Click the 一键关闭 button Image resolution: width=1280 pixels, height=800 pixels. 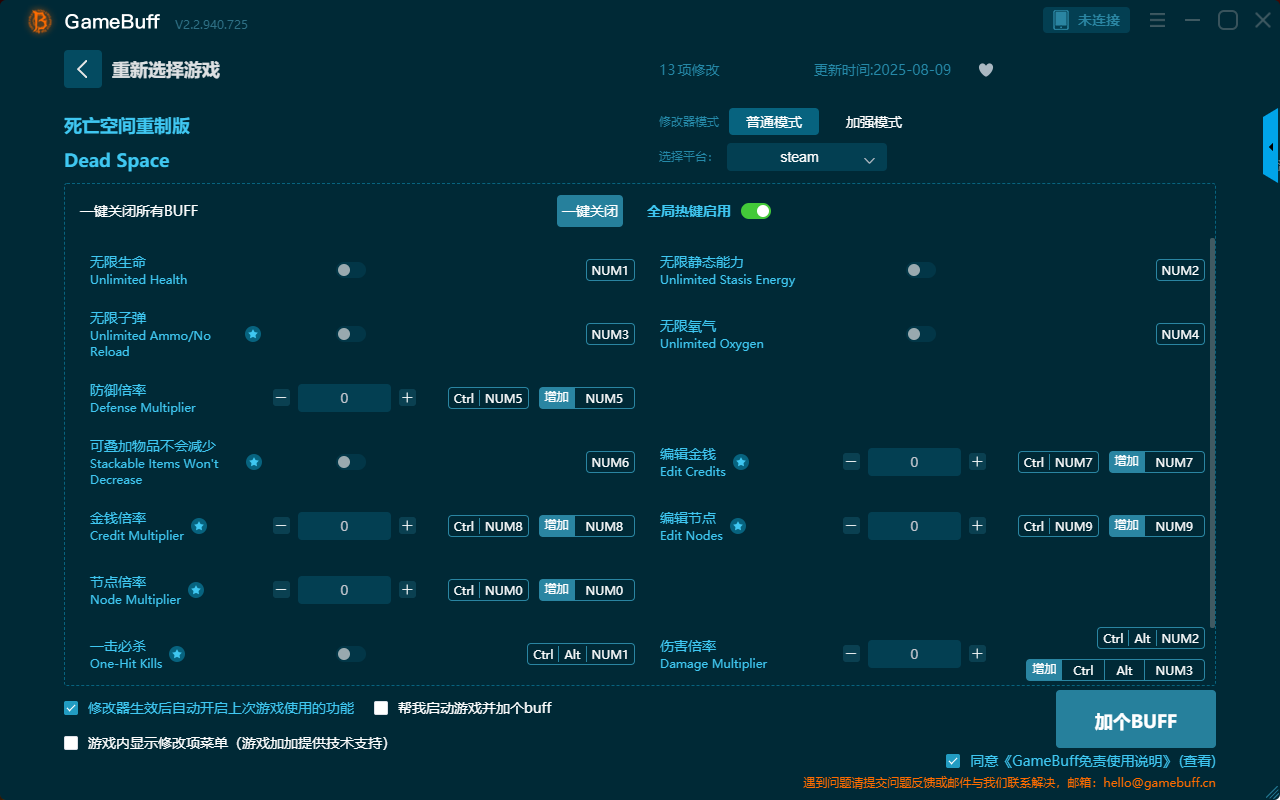pos(590,211)
